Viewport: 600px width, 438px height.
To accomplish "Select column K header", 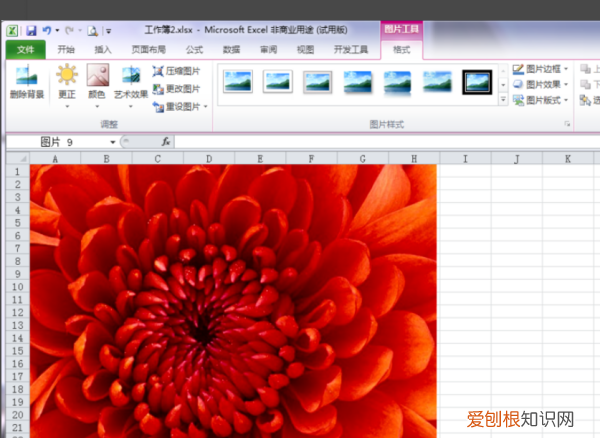I will point(568,158).
